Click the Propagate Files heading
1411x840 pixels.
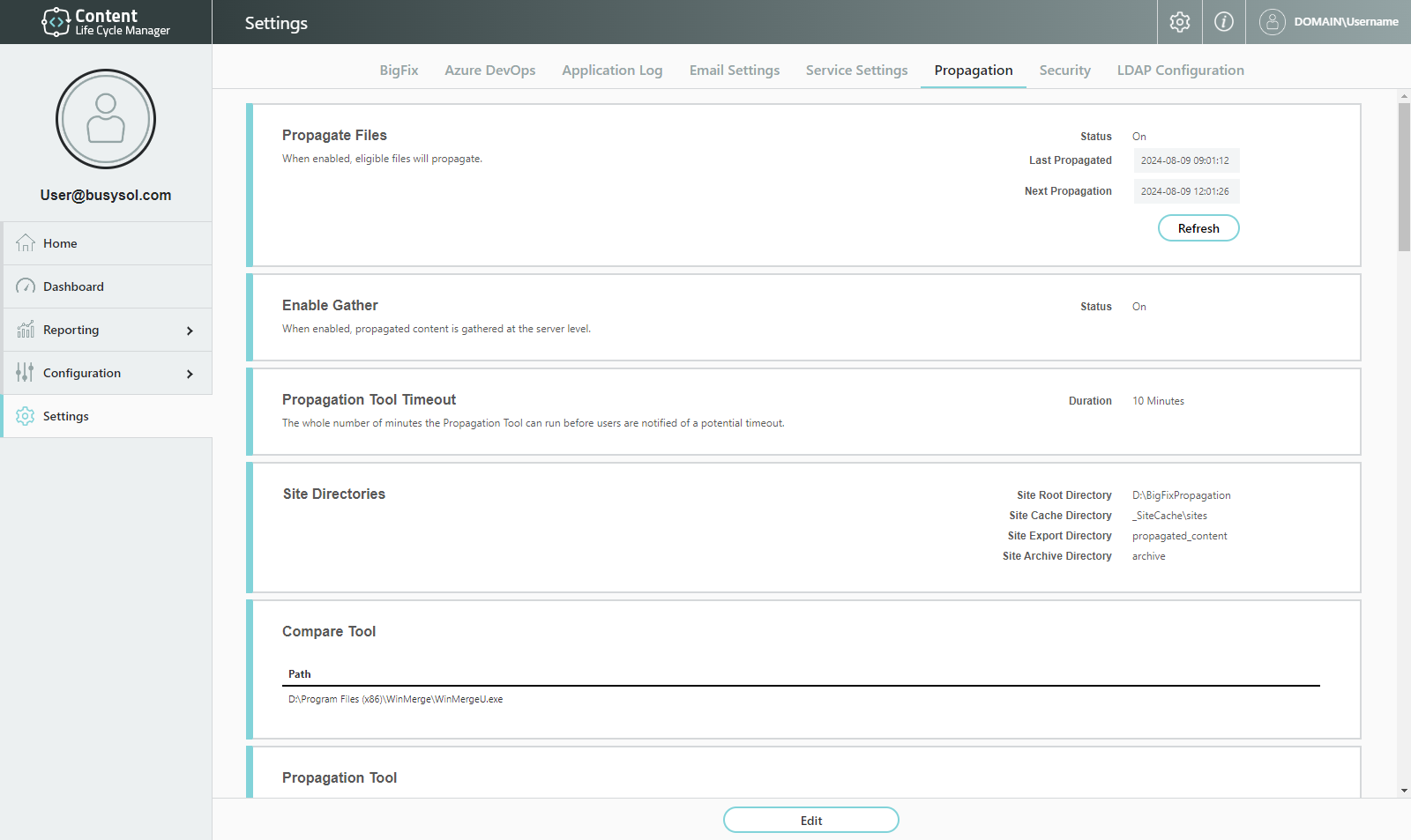(x=334, y=135)
